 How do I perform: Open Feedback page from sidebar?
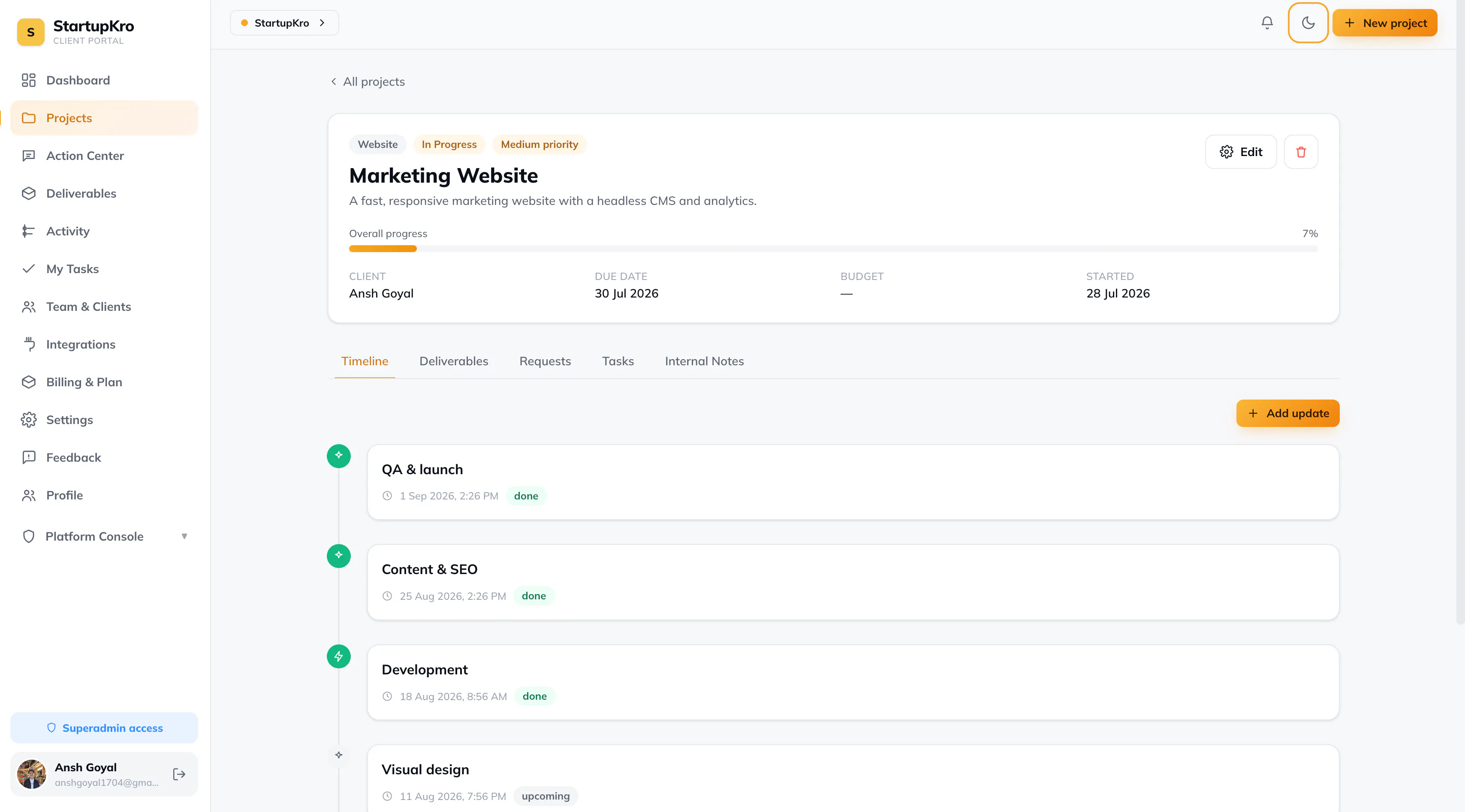[x=104, y=457]
